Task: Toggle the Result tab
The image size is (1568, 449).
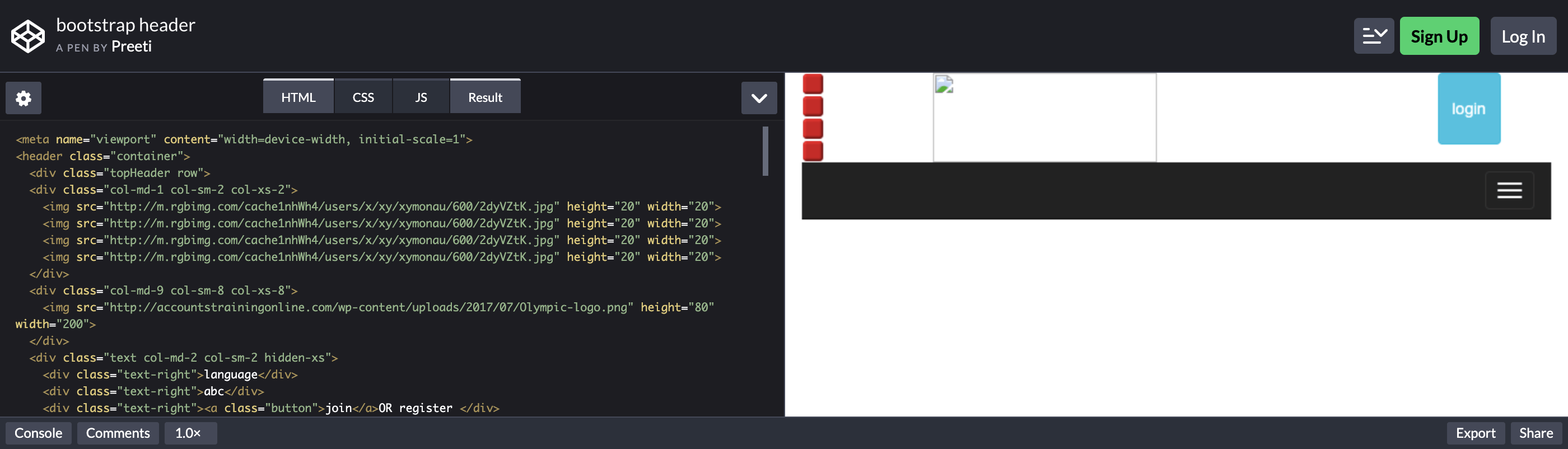Action: click(x=485, y=97)
